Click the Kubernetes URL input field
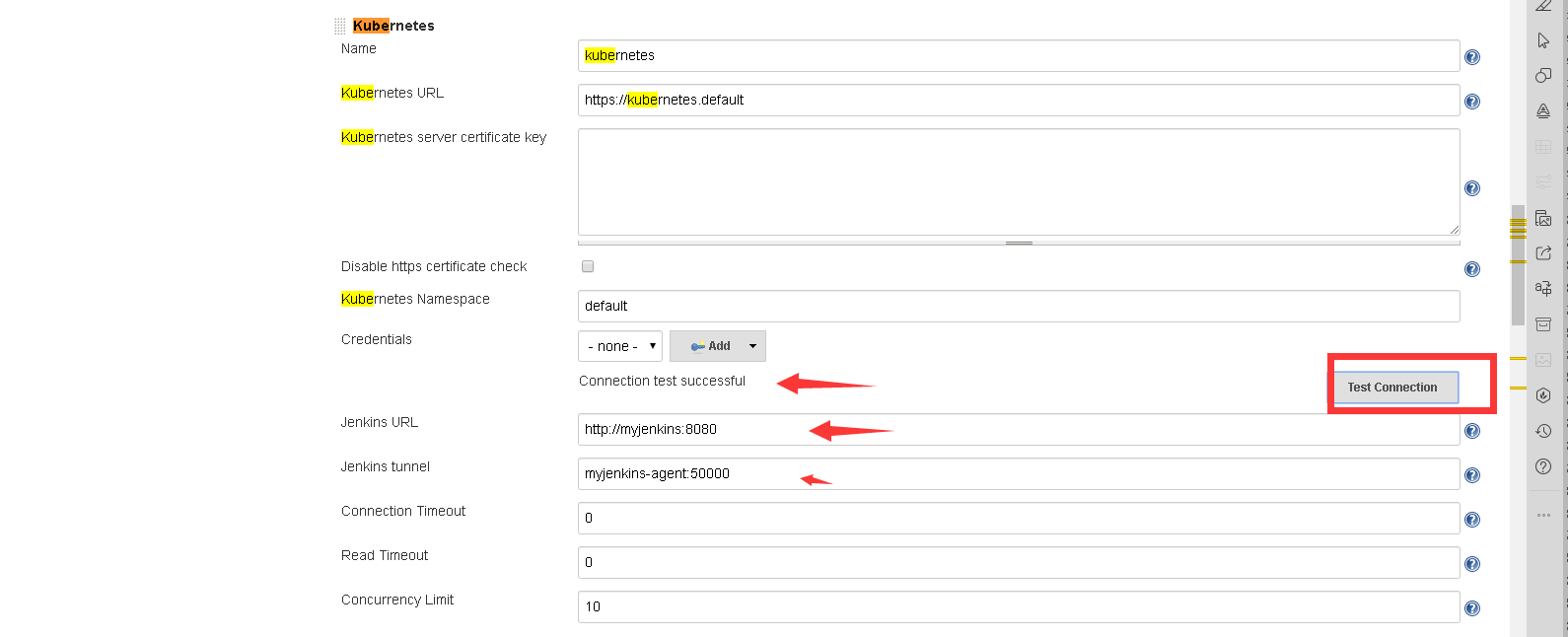This screenshot has width=1568, height=637. 1019,100
